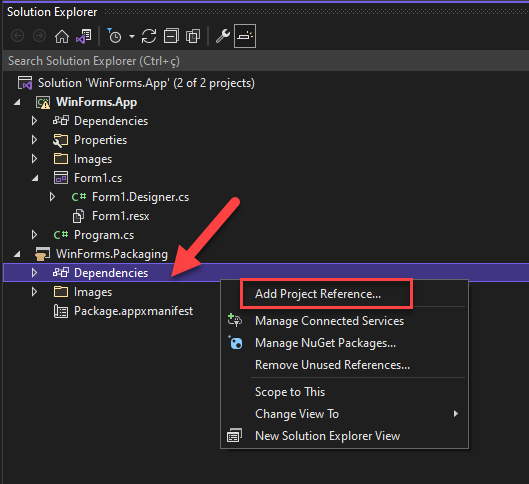Collapse the WinForms.Packaging project node
The image size is (529, 484).
pyautogui.click(x=17, y=254)
